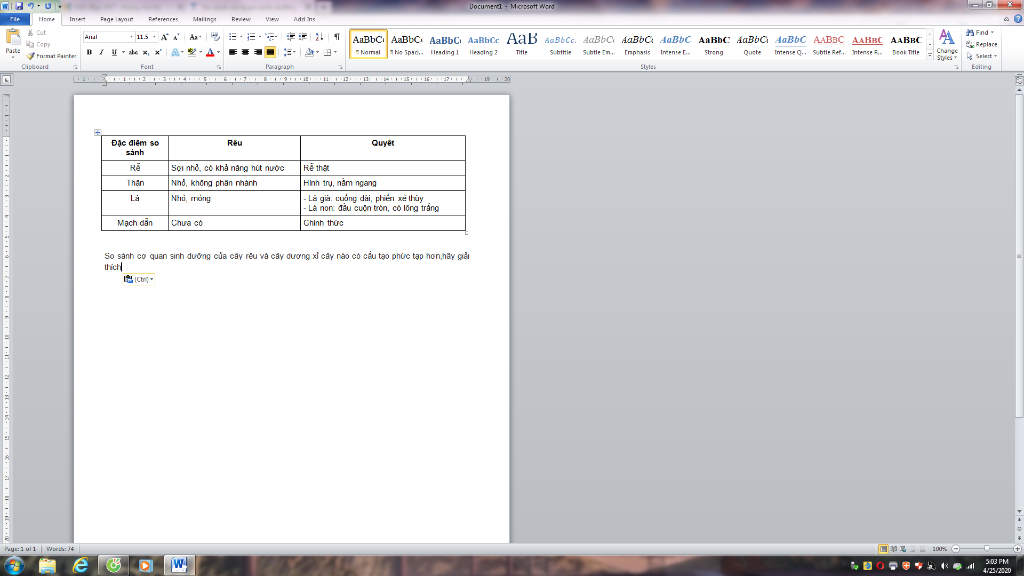Click the Copy button
Viewport: 1024px width, 576px height.
[x=39, y=44]
